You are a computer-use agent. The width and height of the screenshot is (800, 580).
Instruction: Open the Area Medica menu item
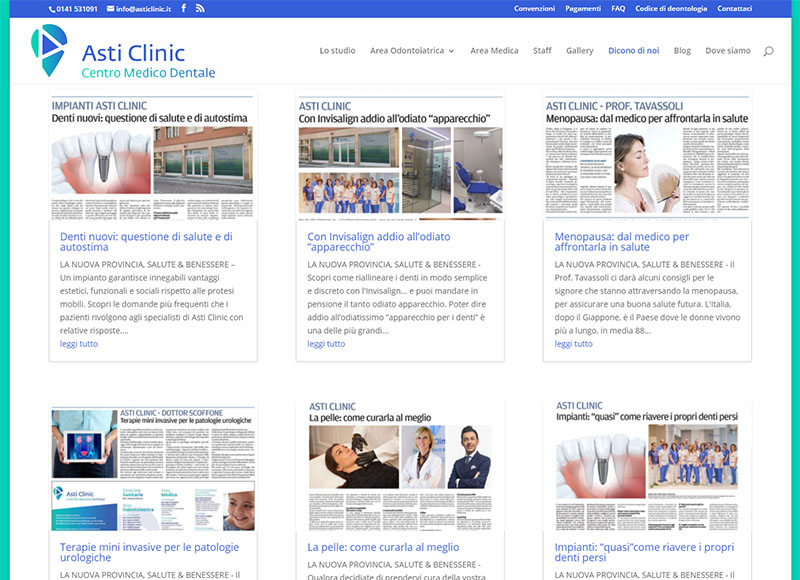coord(494,51)
